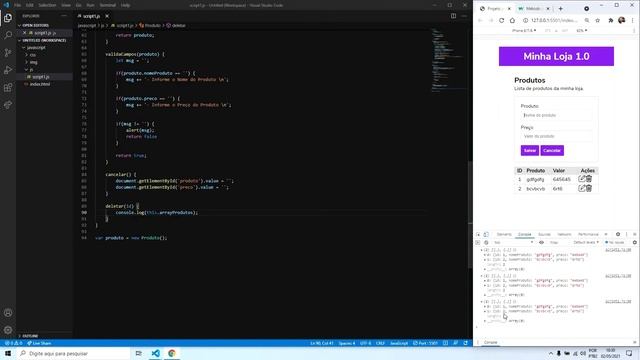Screen dimensions: 640x360
Task: Switch to DevTools Network tab
Action: [564, 234]
